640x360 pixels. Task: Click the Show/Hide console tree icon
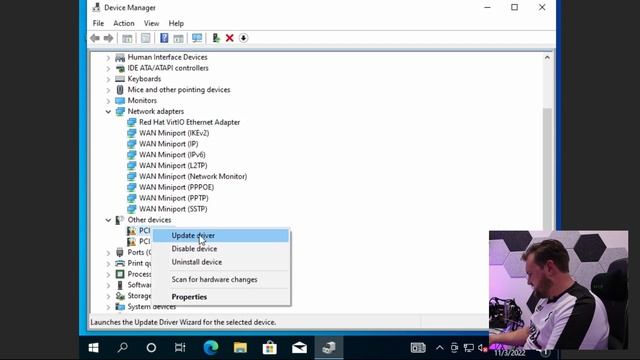click(x=127, y=38)
